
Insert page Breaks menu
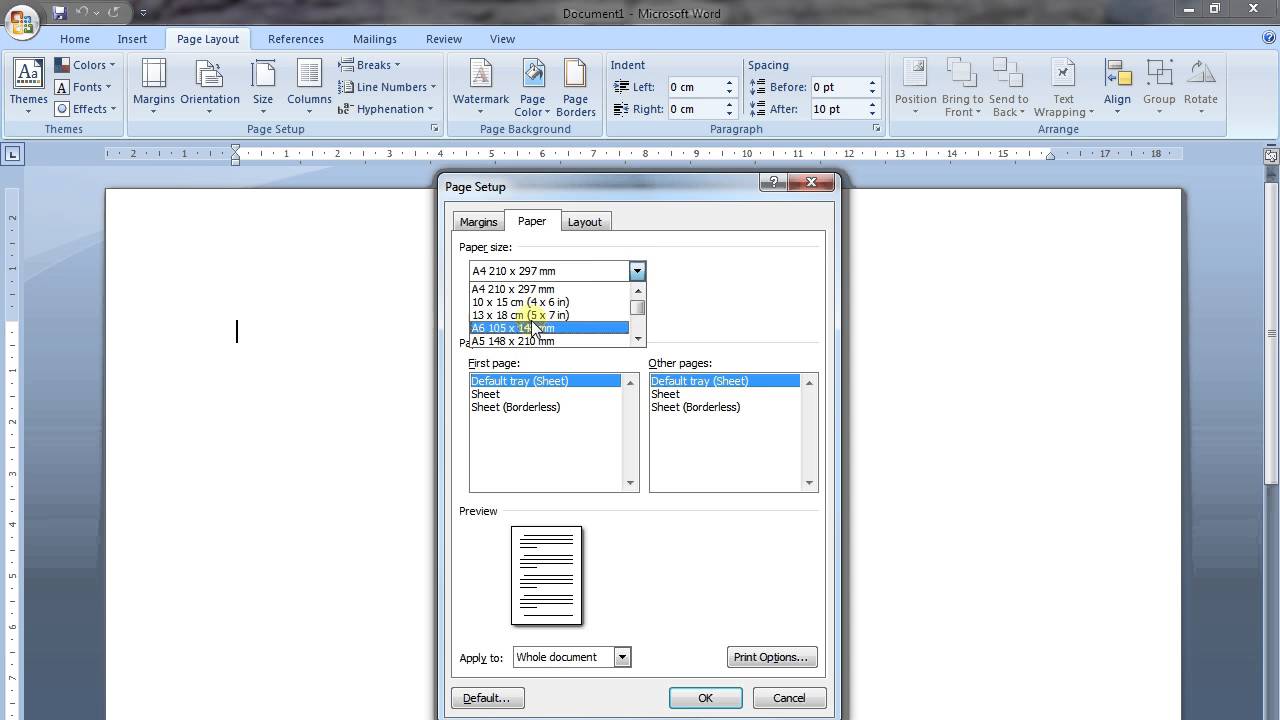(369, 65)
